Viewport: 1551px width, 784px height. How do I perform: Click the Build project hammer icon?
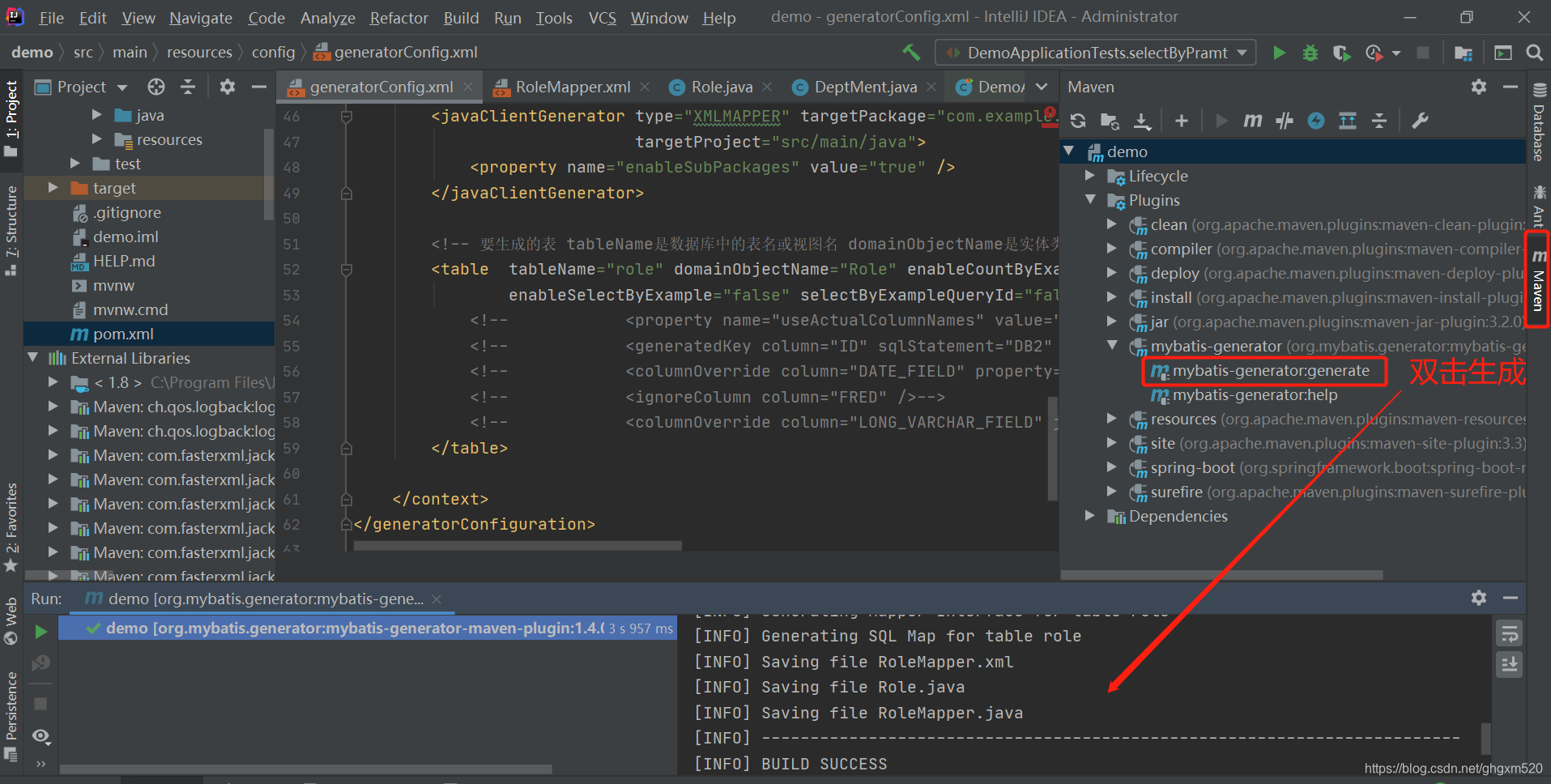pyautogui.click(x=911, y=53)
